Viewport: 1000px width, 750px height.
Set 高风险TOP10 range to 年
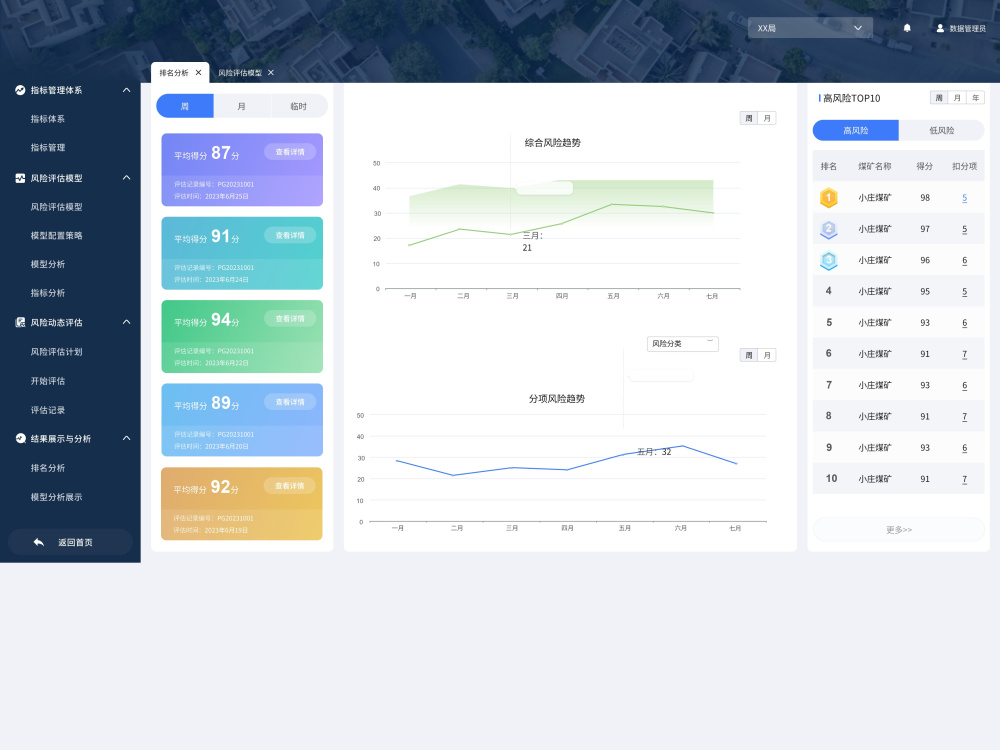pyautogui.click(x=975, y=98)
